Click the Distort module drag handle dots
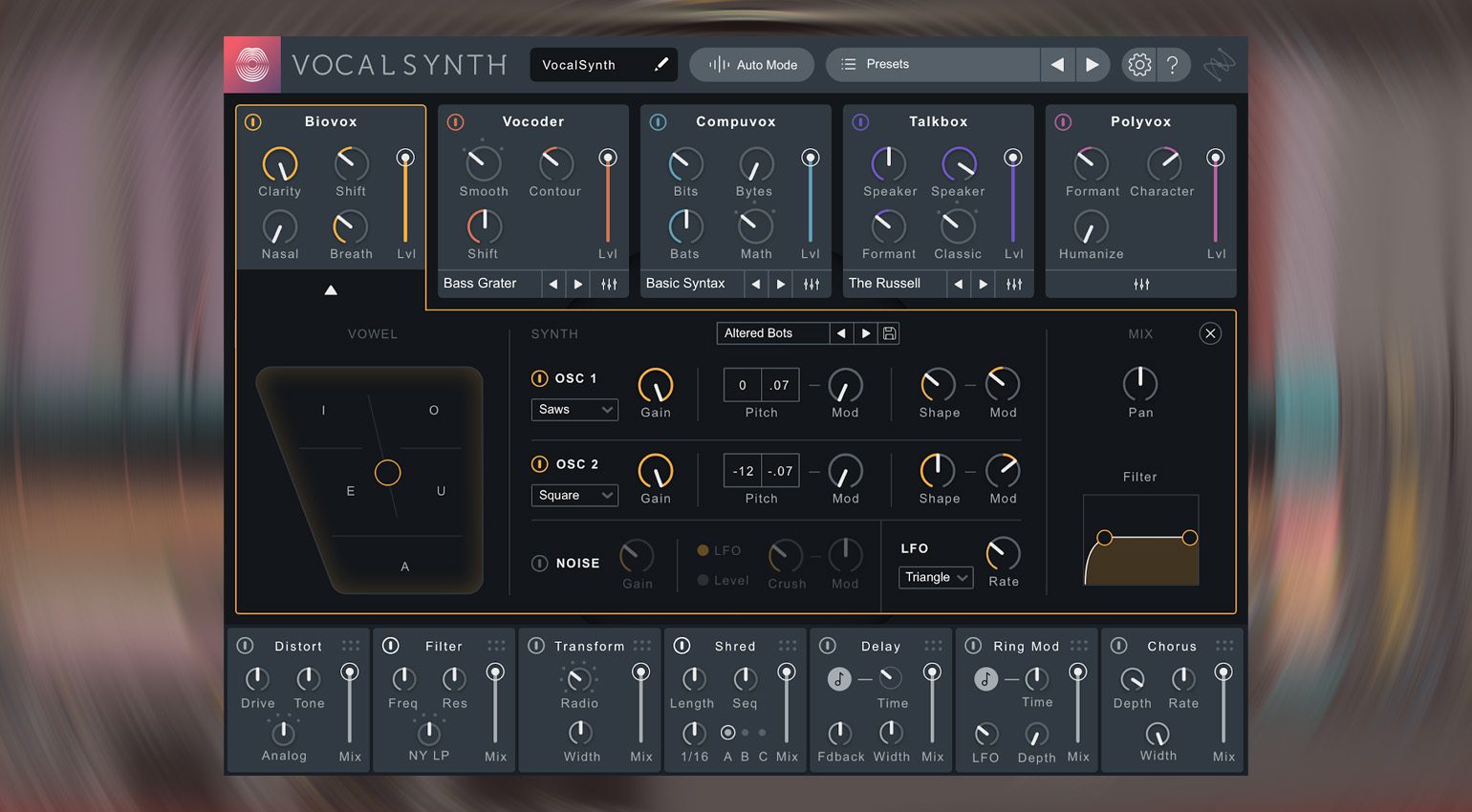The height and width of the screenshot is (812, 1472). [x=351, y=646]
